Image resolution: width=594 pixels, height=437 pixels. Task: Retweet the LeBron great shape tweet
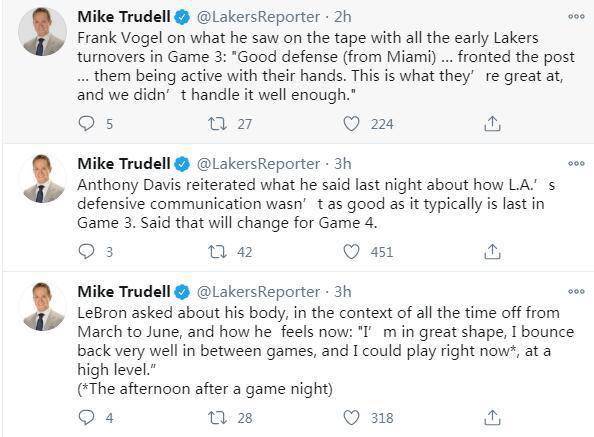coord(217,417)
